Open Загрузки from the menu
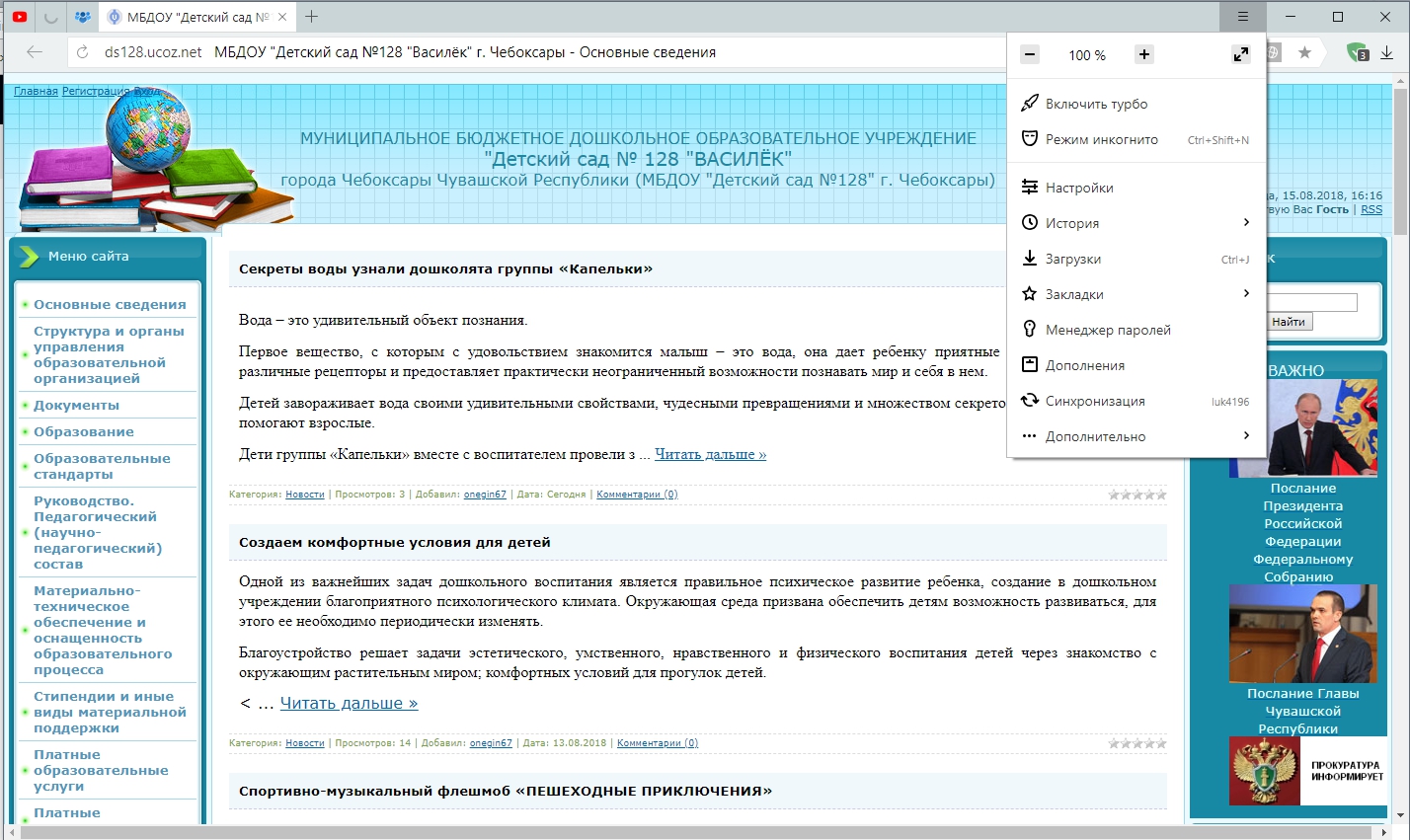 [1136, 259]
